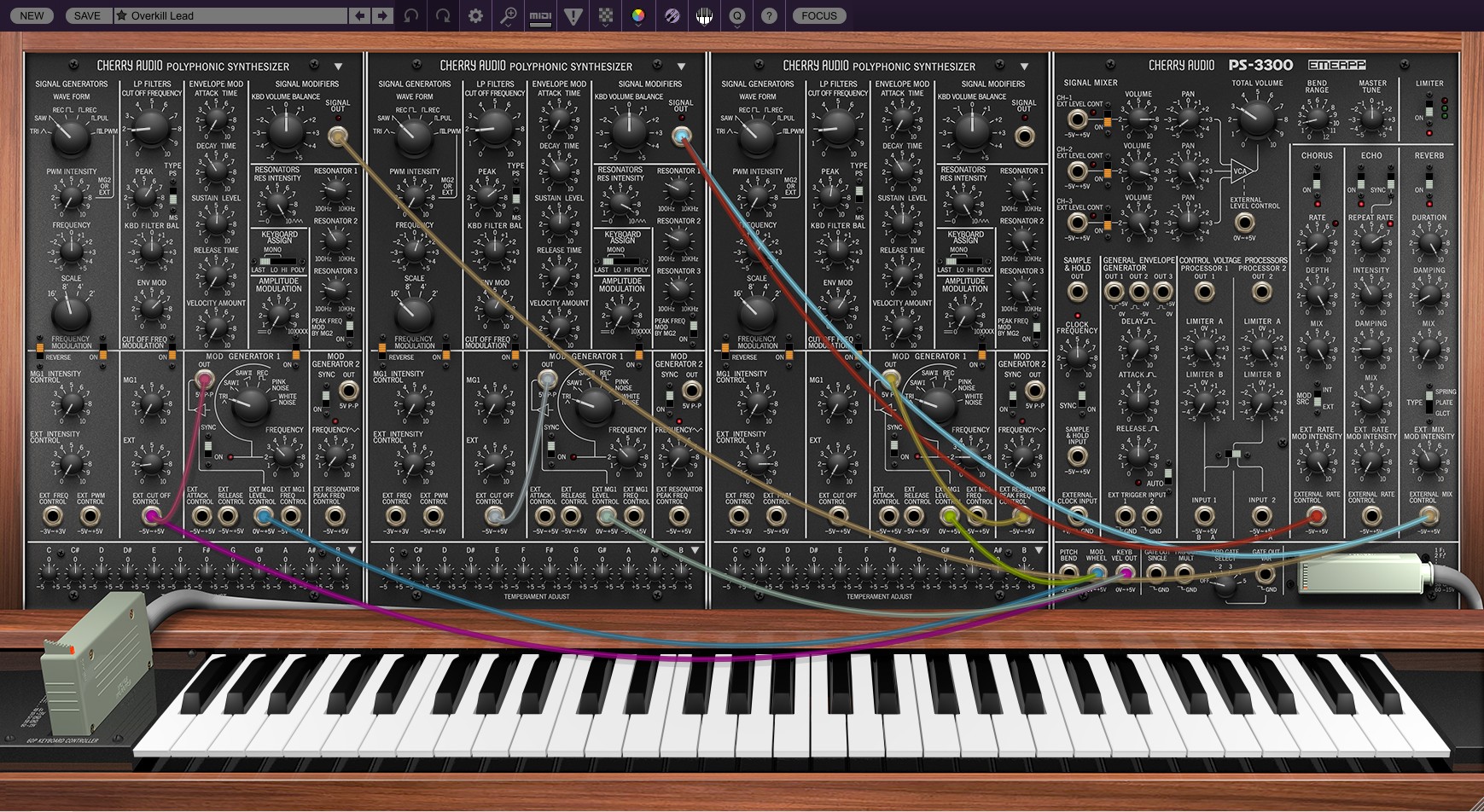Click the warning triangle panic icon
The width and height of the screenshot is (1484, 812).
(x=573, y=15)
